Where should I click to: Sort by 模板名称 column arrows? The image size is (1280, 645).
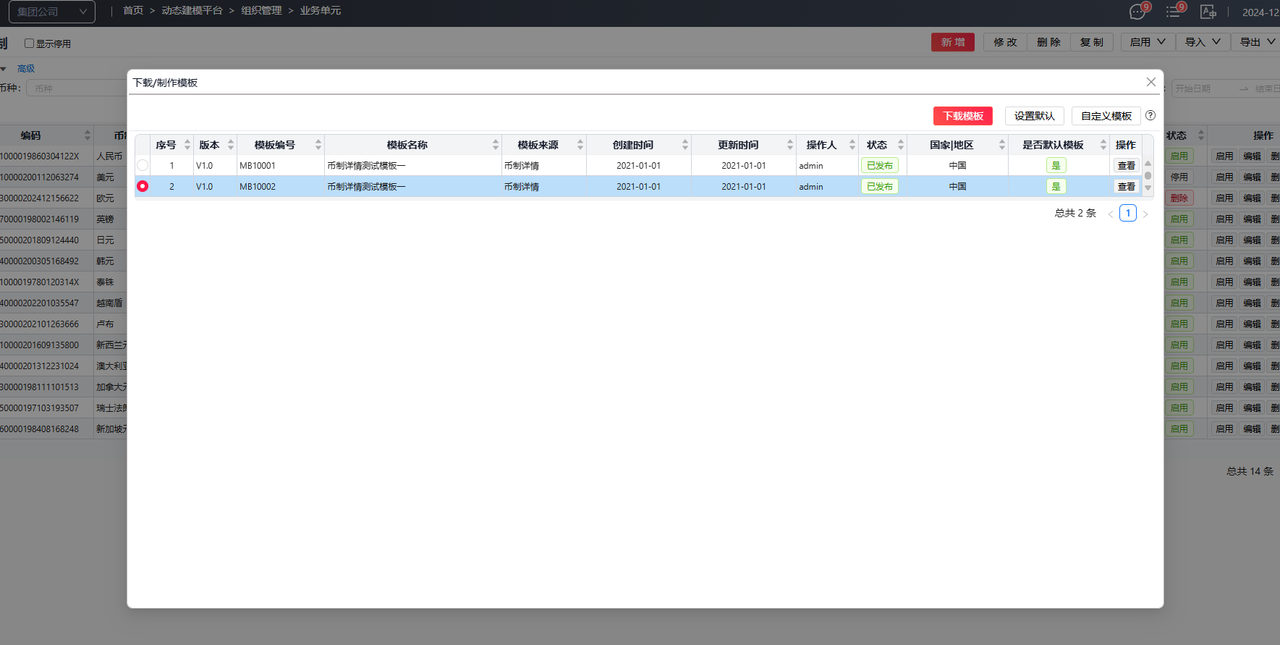494,145
